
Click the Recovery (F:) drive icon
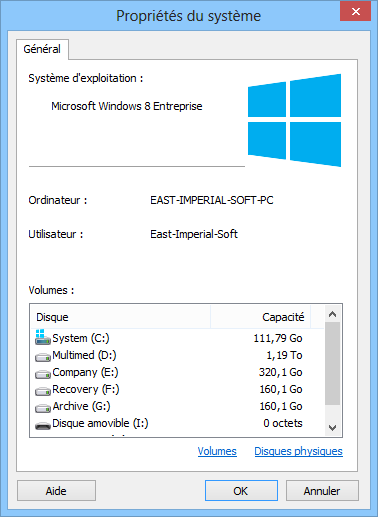[43, 391]
